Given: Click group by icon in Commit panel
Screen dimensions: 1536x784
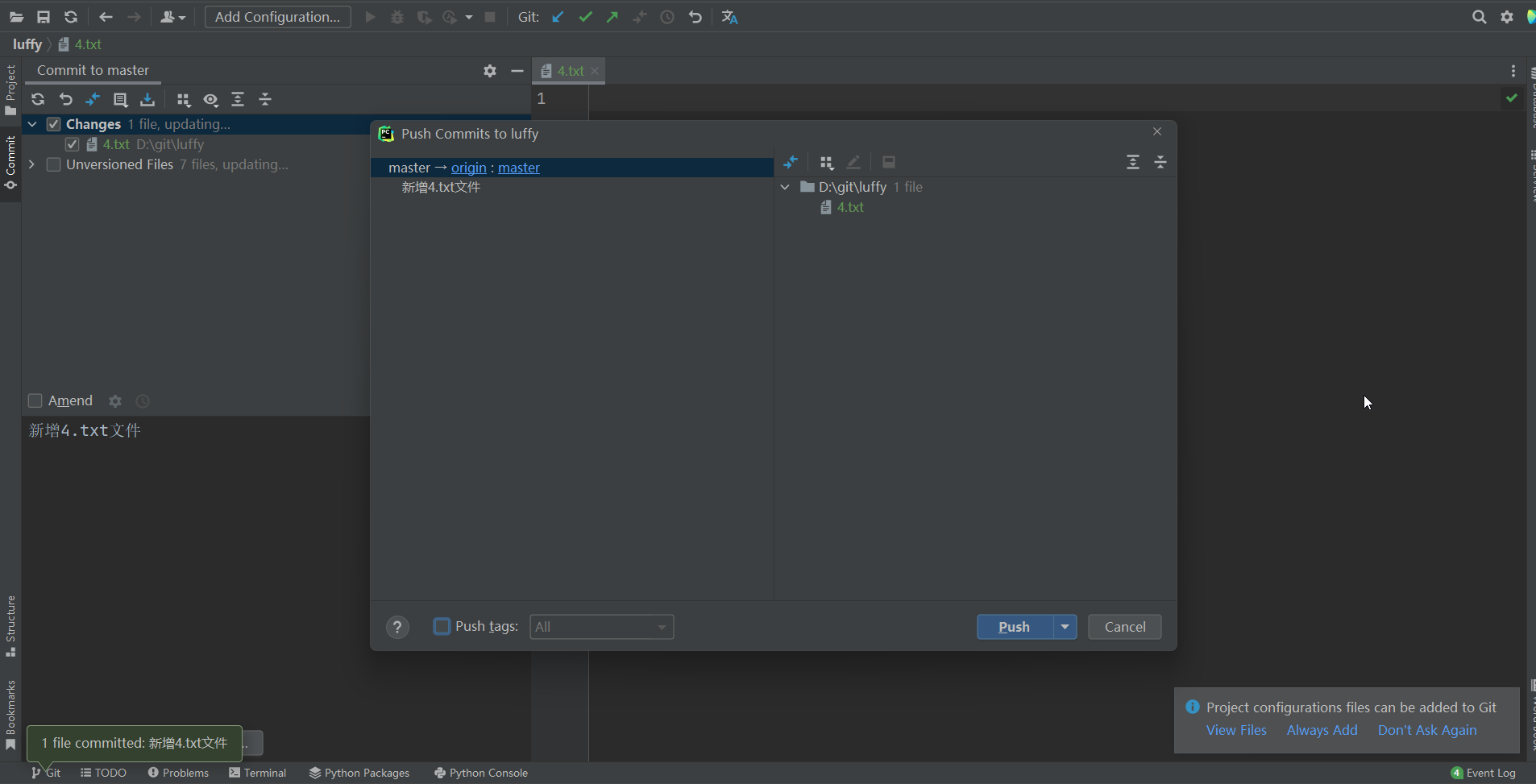Looking at the screenshot, I should [184, 99].
